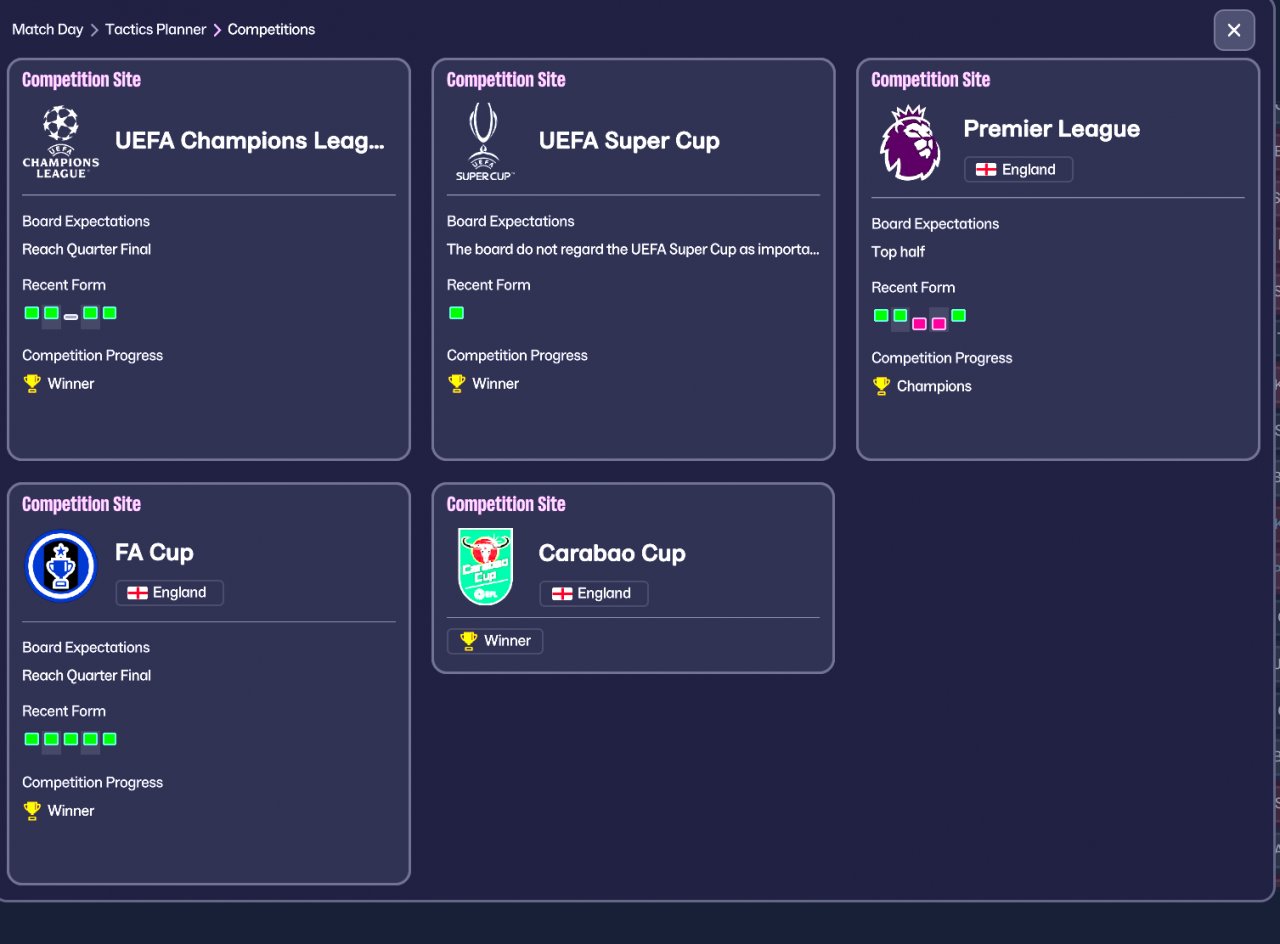Viewport: 1280px width, 944px height.
Task: Close the Competitions panel with the X button
Action: [x=1234, y=30]
